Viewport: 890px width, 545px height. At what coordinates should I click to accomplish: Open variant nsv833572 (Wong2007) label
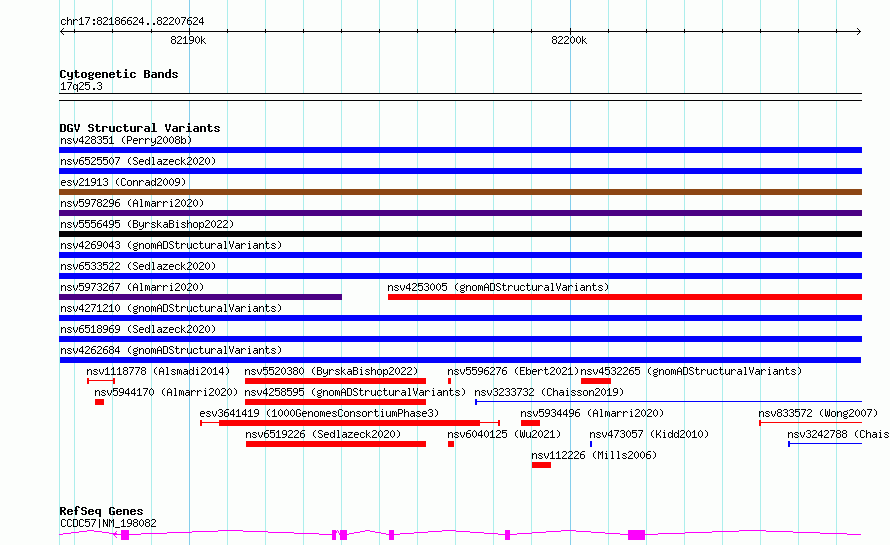pyautogui.click(x=818, y=413)
